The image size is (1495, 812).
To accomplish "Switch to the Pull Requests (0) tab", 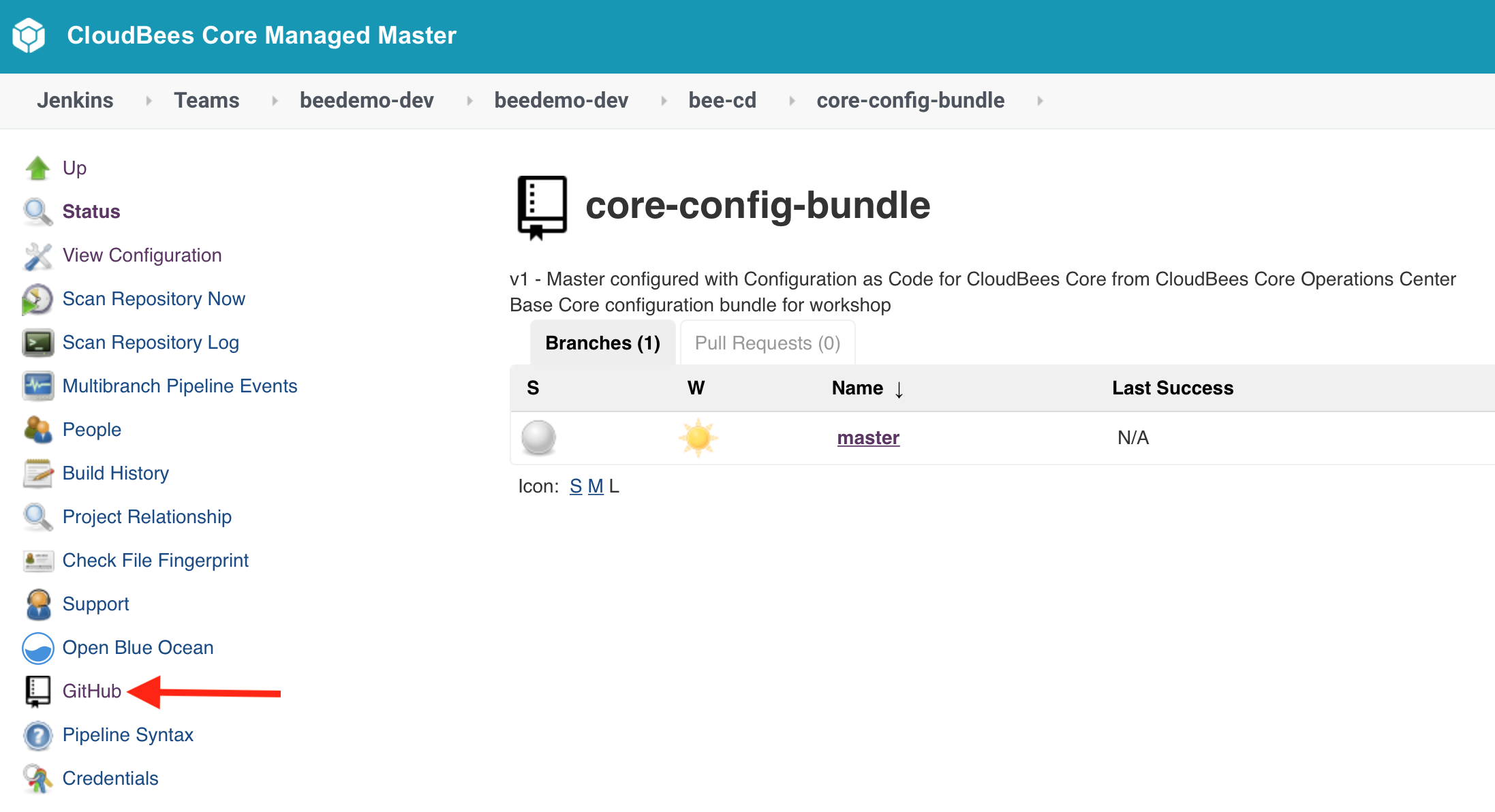I will click(767, 343).
